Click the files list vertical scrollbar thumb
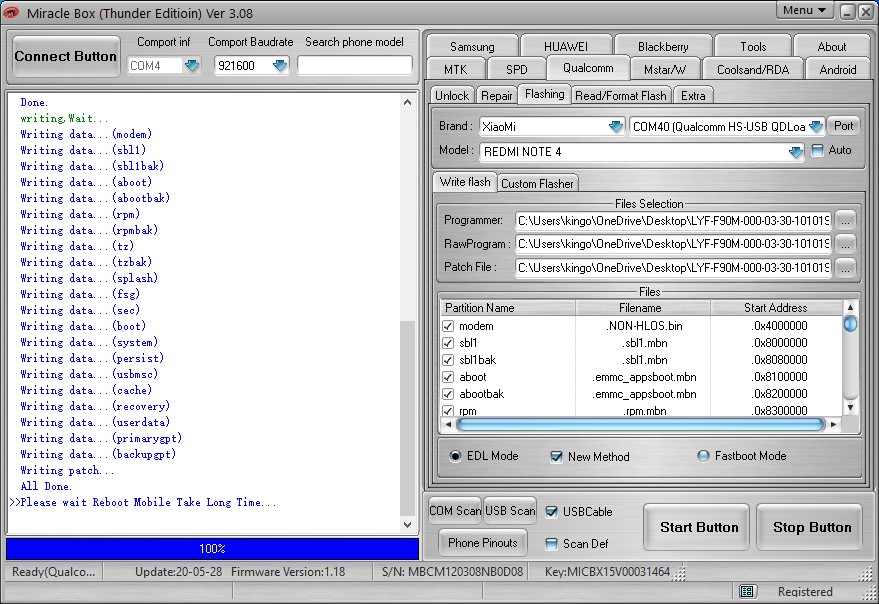This screenshot has width=879, height=604. pyautogui.click(x=850, y=324)
